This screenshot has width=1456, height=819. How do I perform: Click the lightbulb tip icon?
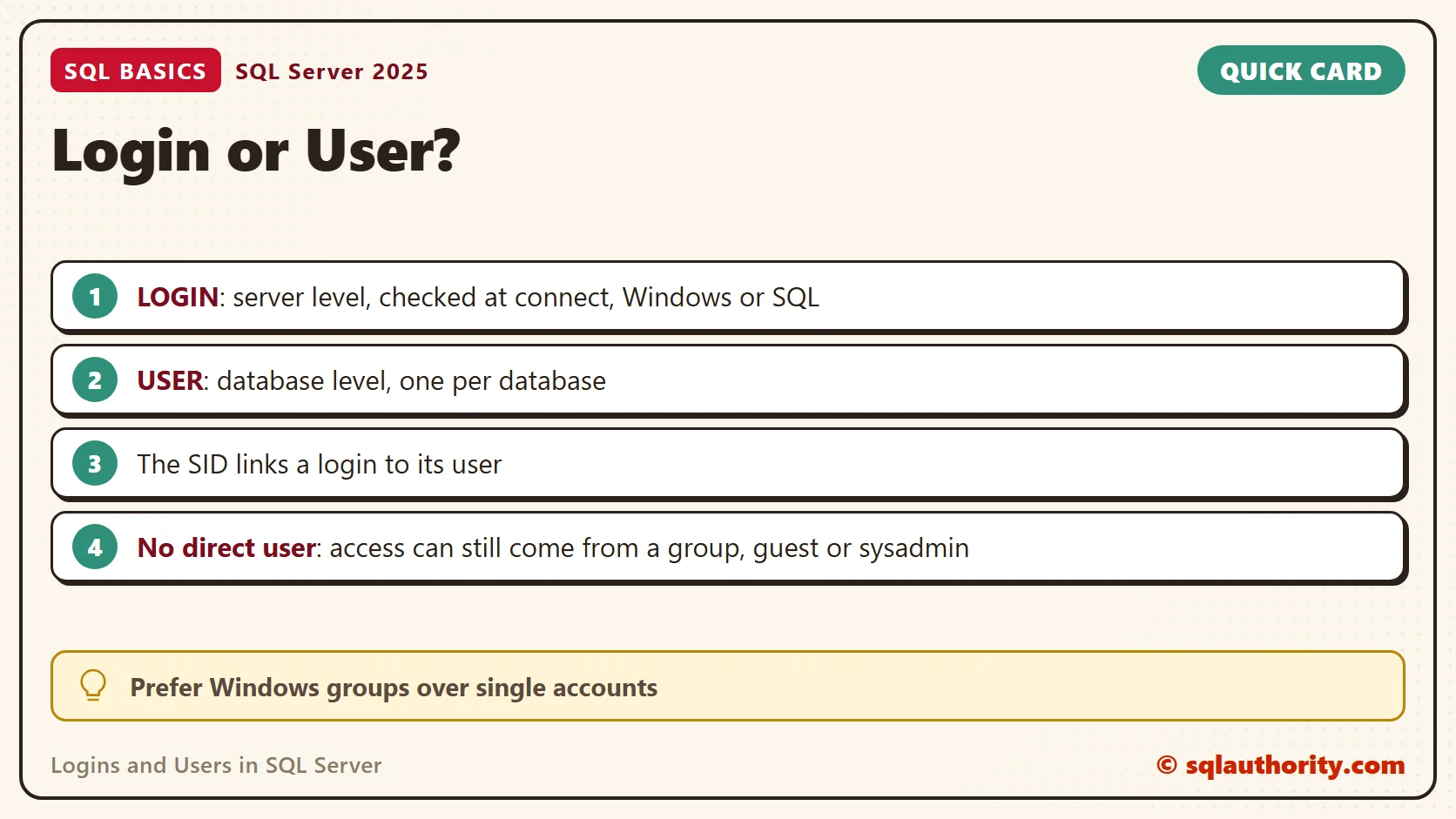(93, 686)
